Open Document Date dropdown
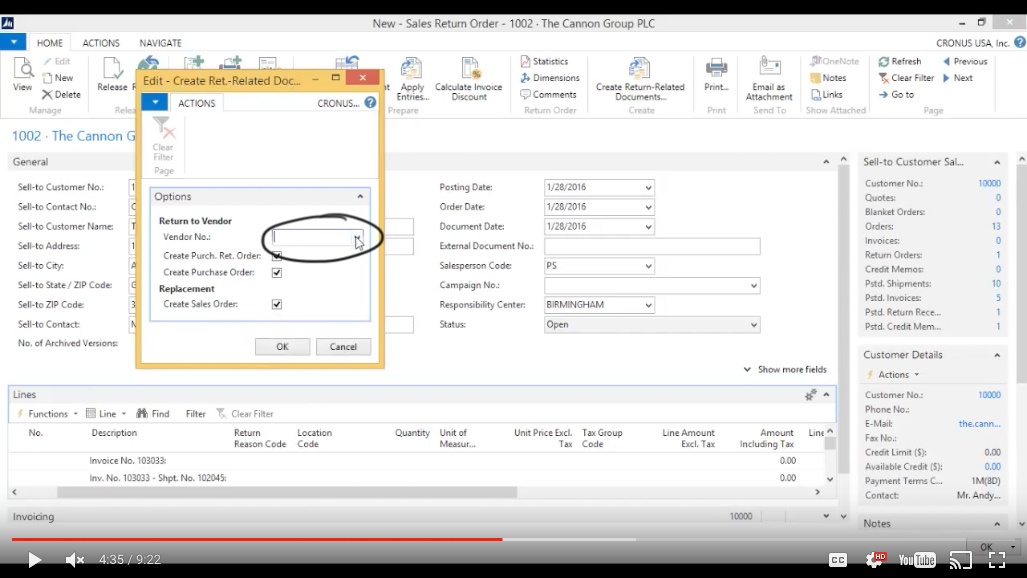 coord(648,227)
